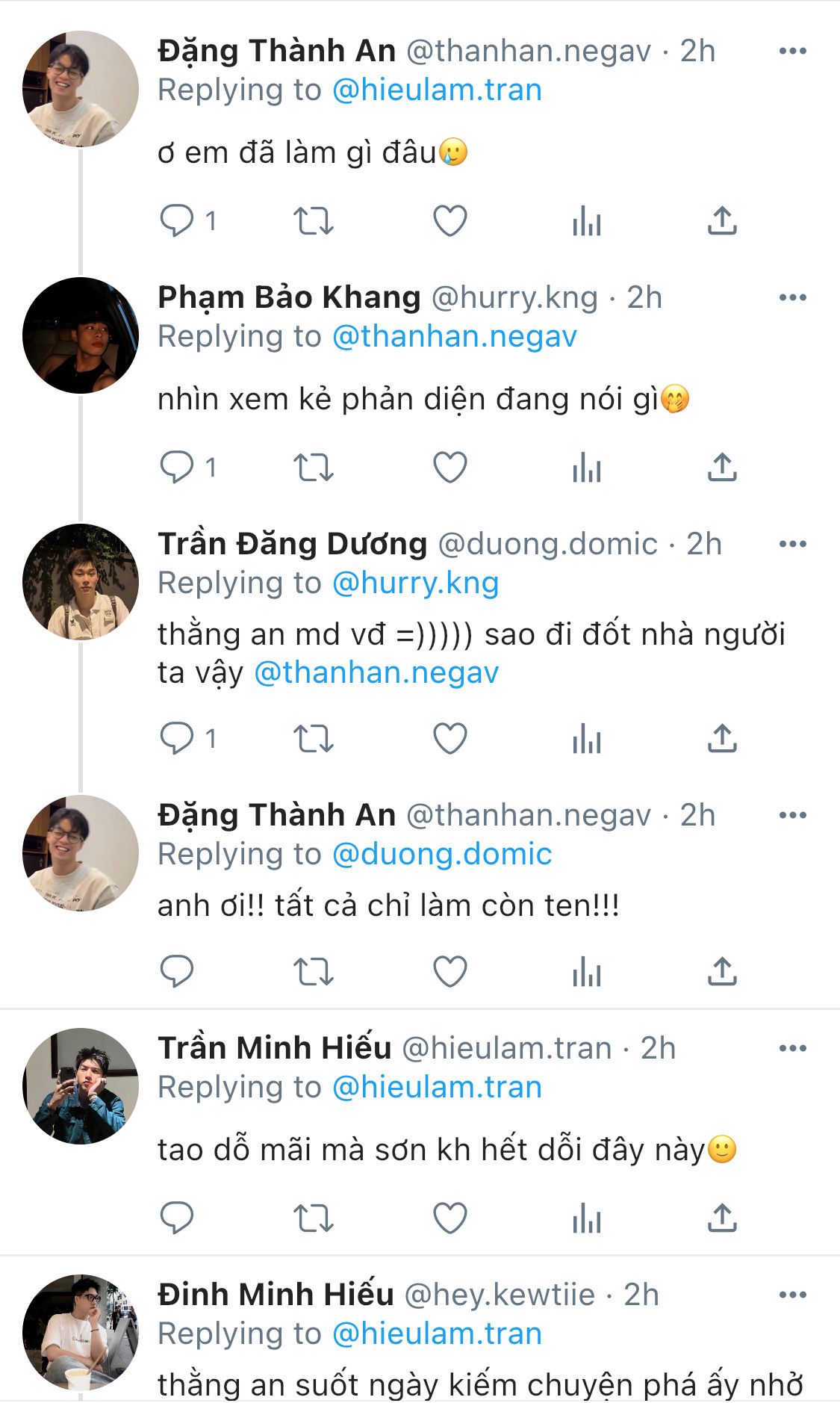Viewport: 840px width, 1403px height.
Task: Like Trần Minh Hiếu's tweet
Action: pyautogui.click(x=450, y=1218)
